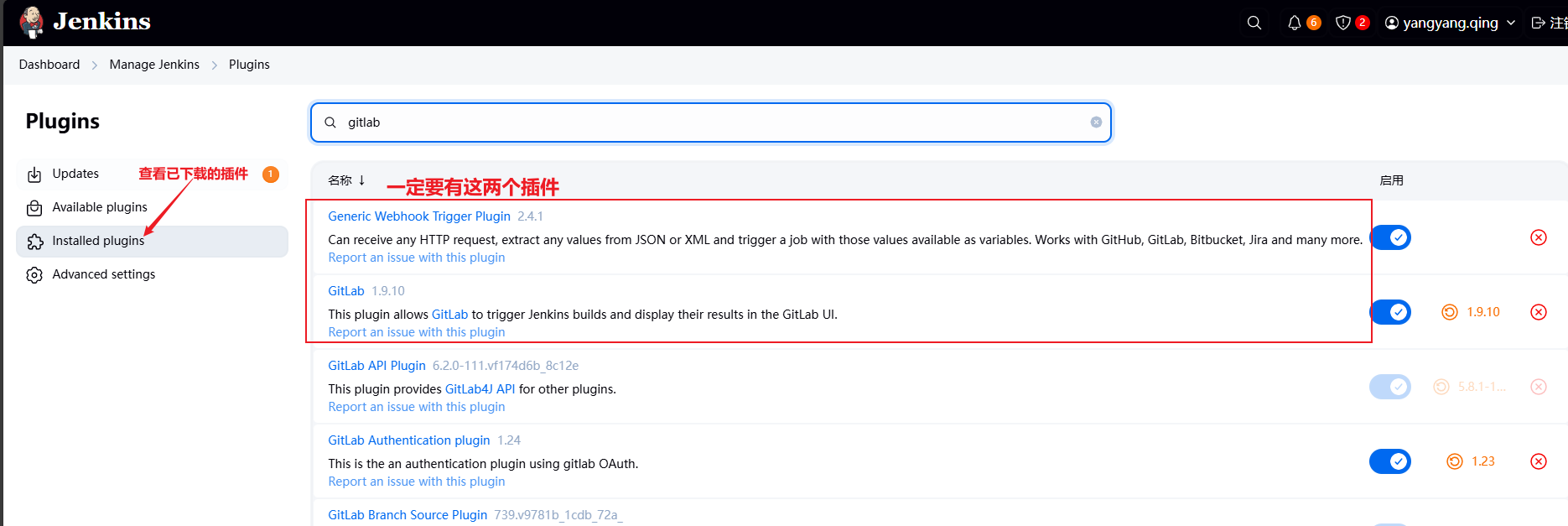Open GitLab API Plugin link
Viewport: 1568px width, 526px height.
point(377,366)
